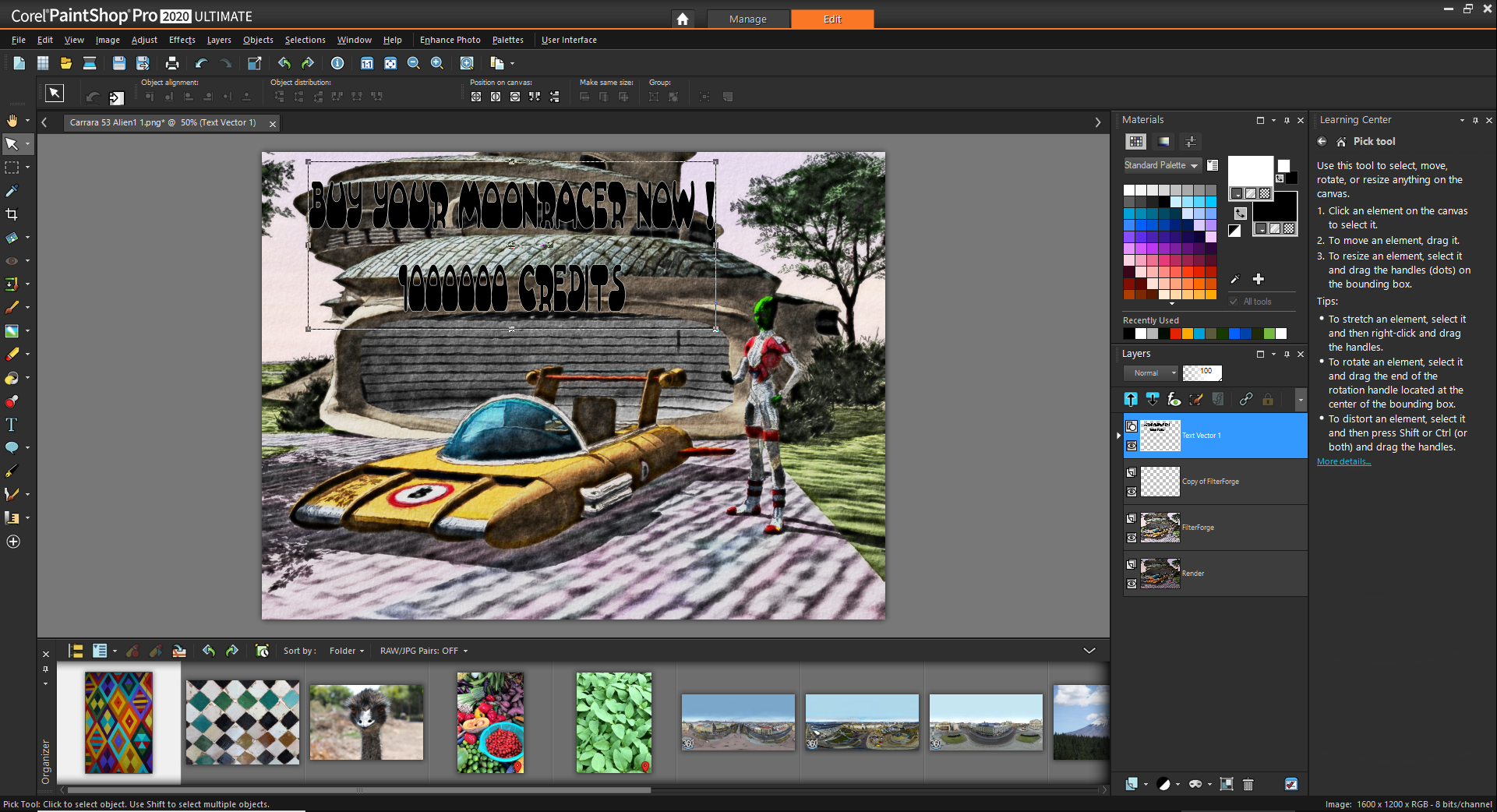The width and height of the screenshot is (1497, 812).
Task: Open the Enhance Photo menu
Action: (450, 40)
